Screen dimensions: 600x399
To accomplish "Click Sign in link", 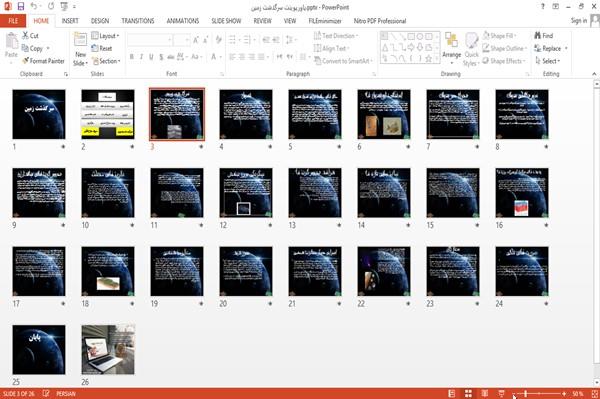I will tap(579, 21).
